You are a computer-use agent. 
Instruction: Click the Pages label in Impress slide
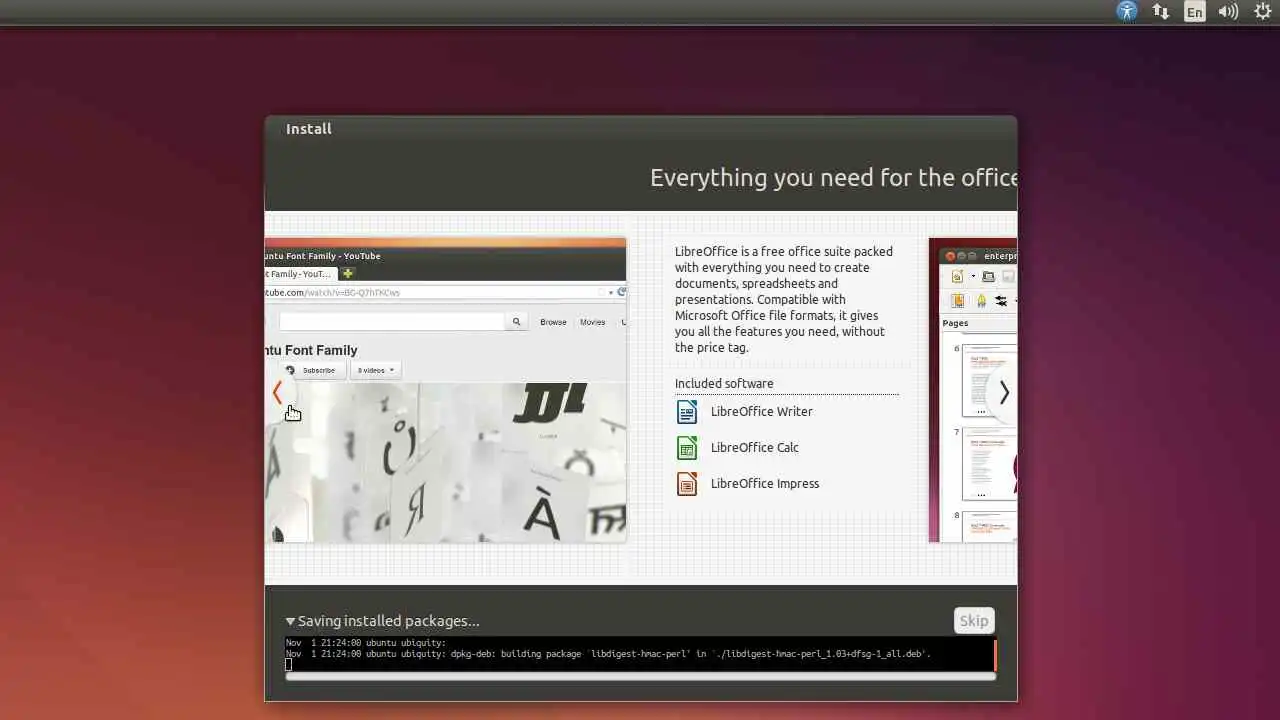955,323
